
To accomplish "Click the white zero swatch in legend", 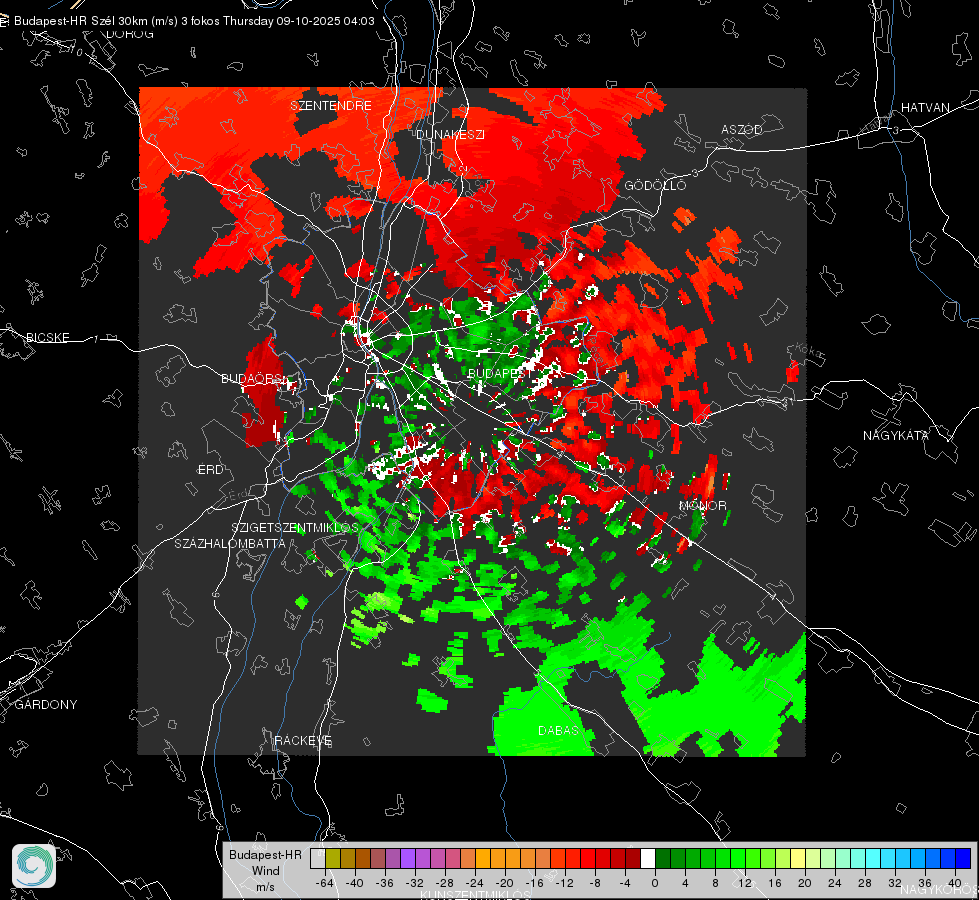I will point(648,858).
